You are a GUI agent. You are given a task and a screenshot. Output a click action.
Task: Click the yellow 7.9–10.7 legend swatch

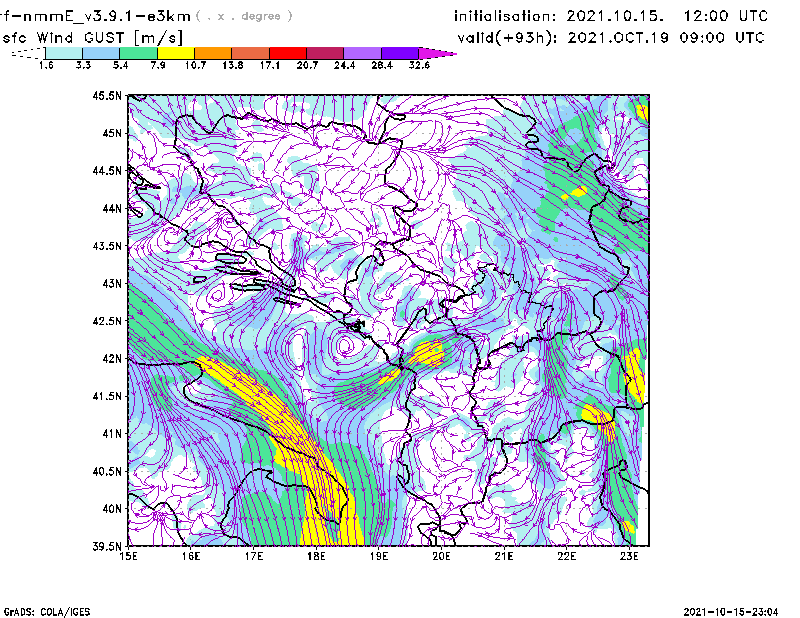coord(176,53)
